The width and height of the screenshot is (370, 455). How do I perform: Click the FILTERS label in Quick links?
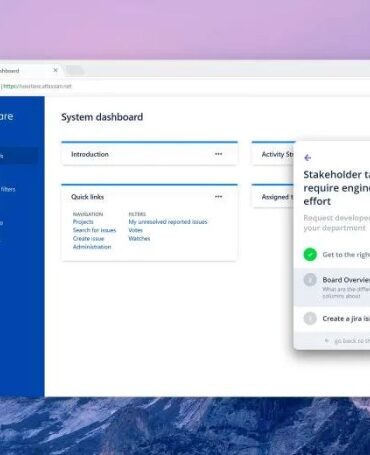137,214
